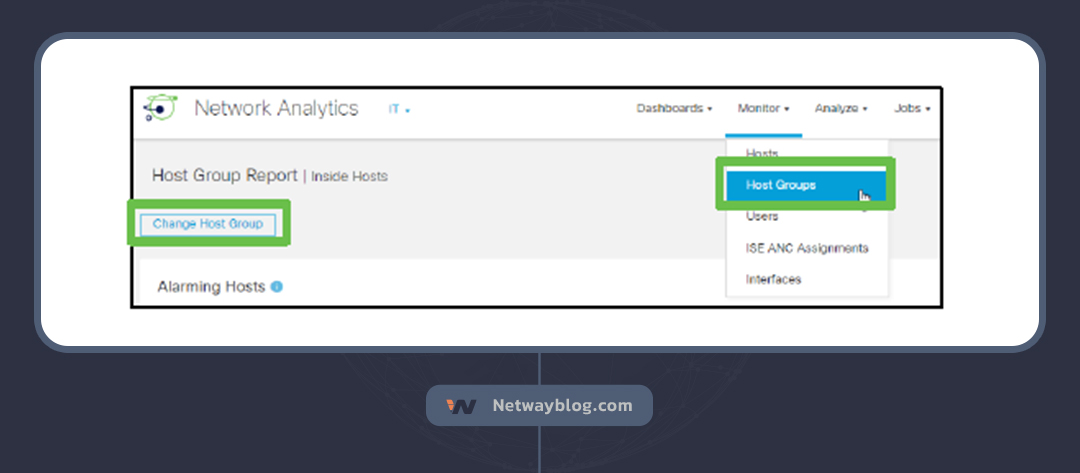Image resolution: width=1080 pixels, height=473 pixels.
Task: Expand the Jobs dropdown menu
Action: coord(913,108)
